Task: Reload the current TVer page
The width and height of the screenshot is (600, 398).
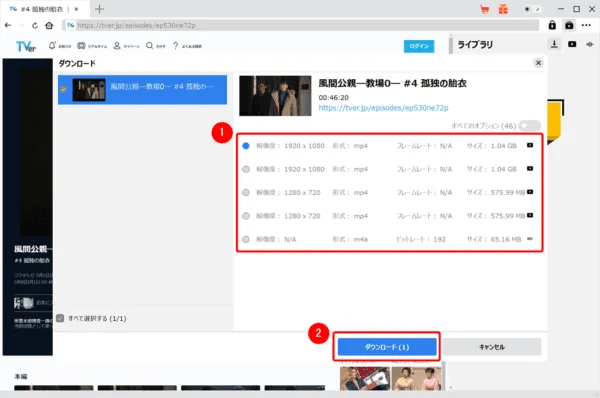Action: coord(35,25)
